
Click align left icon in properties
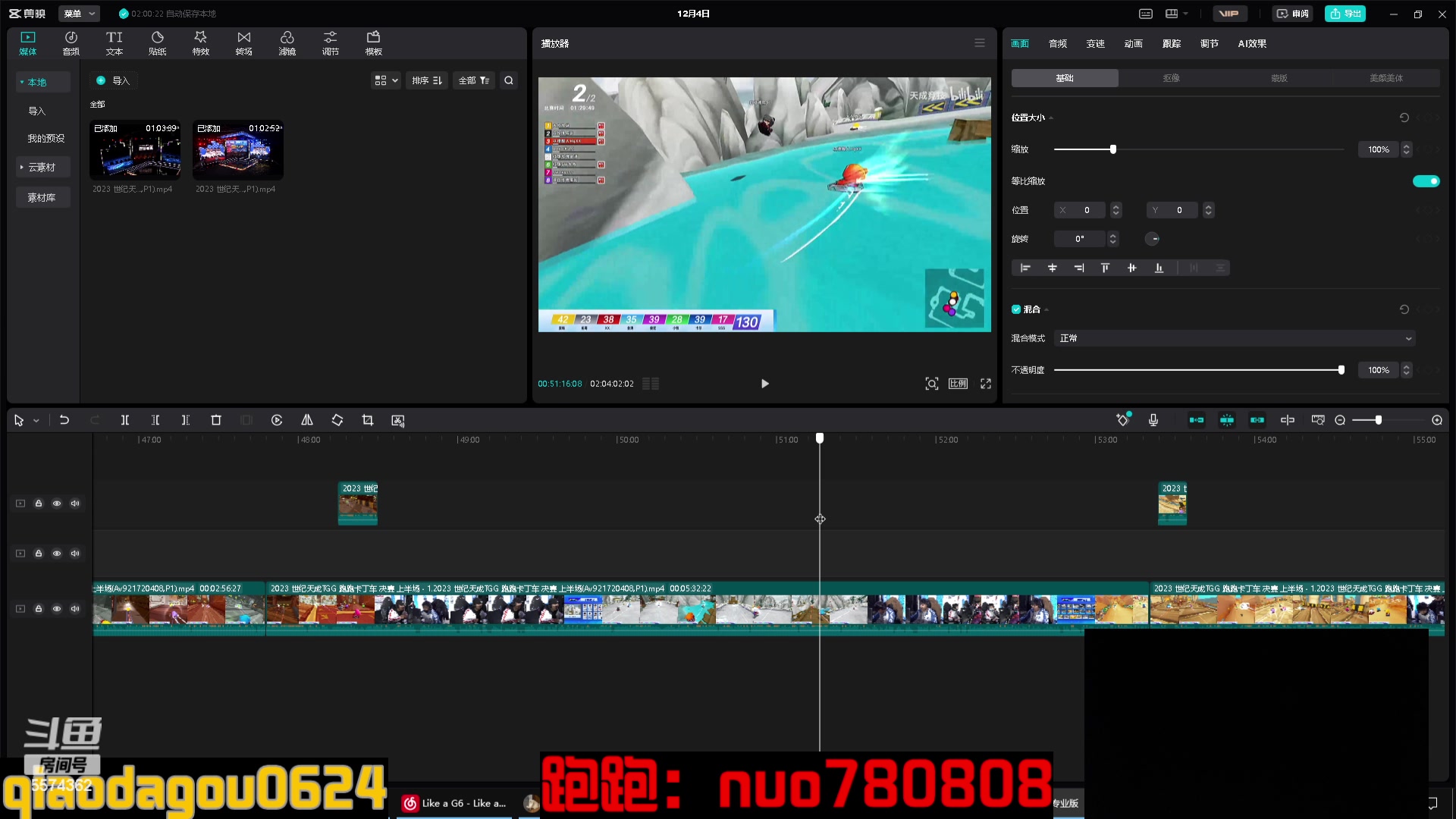[x=1025, y=268]
